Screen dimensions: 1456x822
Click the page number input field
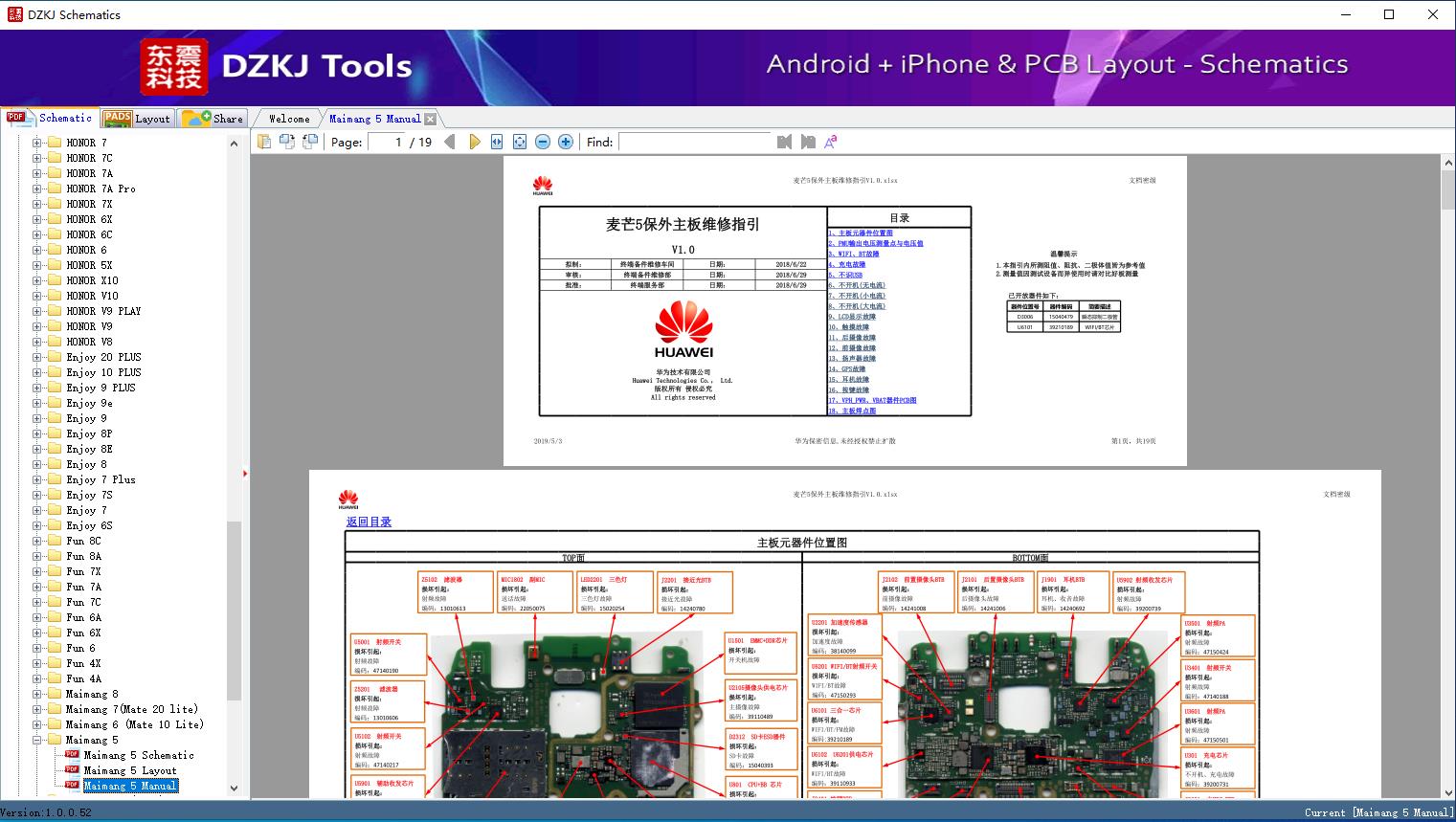click(387, 142)
